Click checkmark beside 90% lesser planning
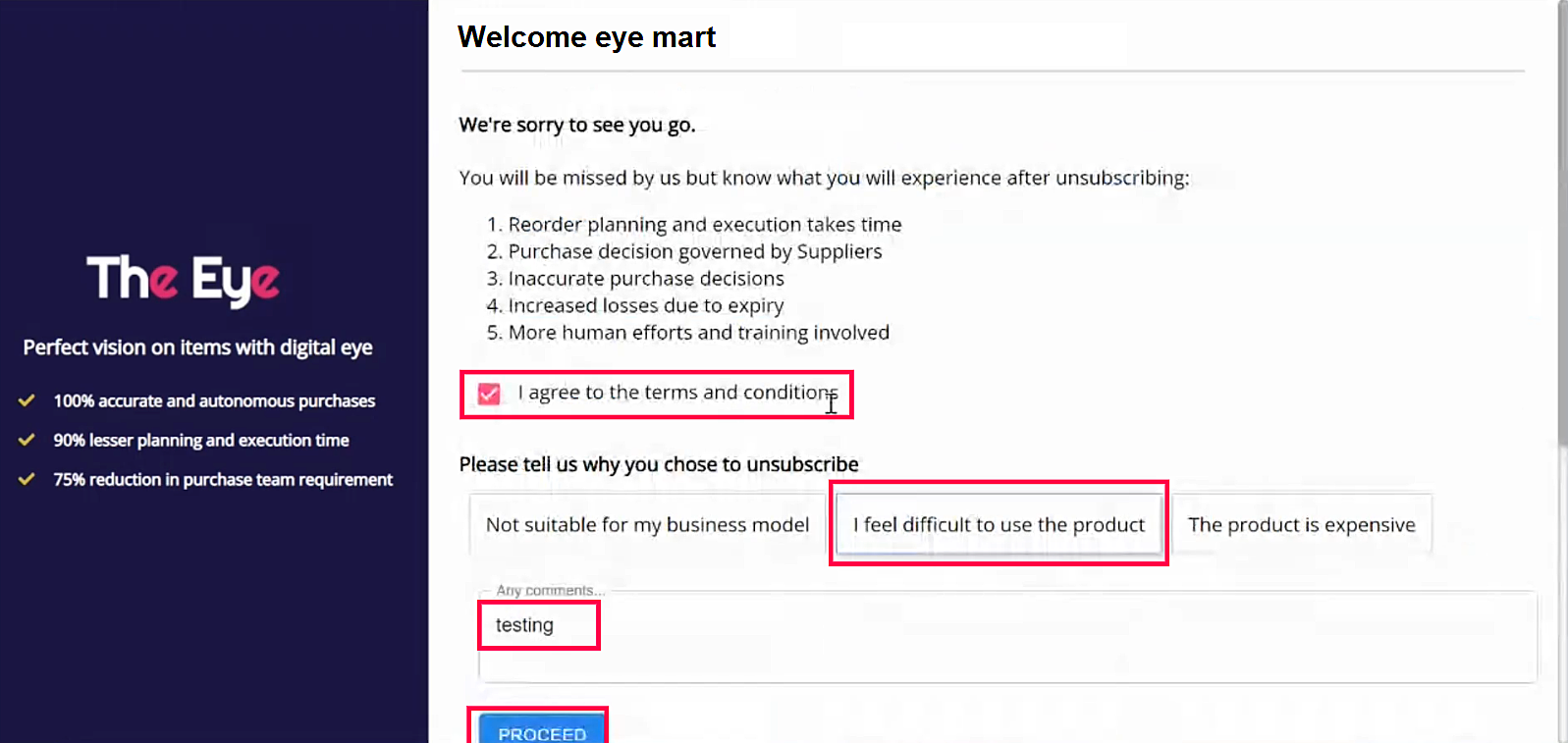 click(x=27, y=440)
